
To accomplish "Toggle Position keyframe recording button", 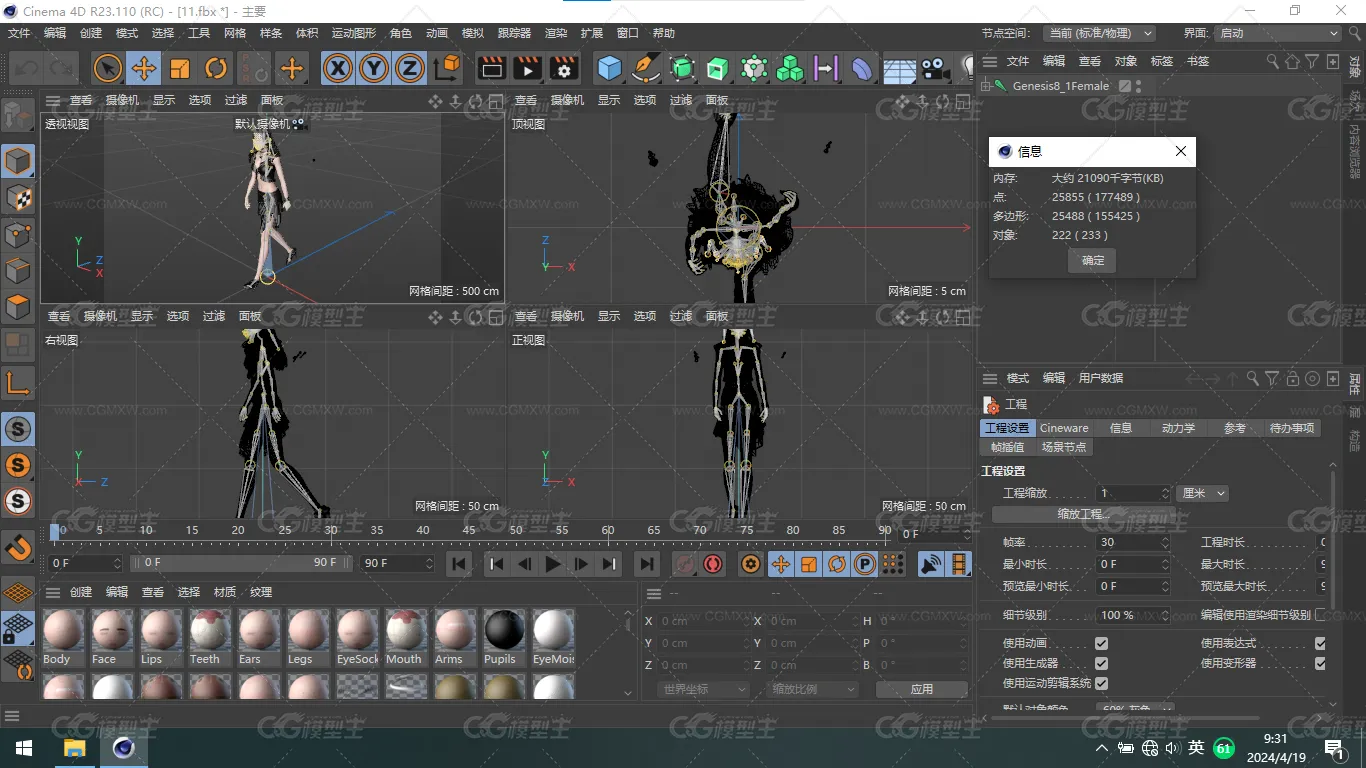I will (780, 564).
